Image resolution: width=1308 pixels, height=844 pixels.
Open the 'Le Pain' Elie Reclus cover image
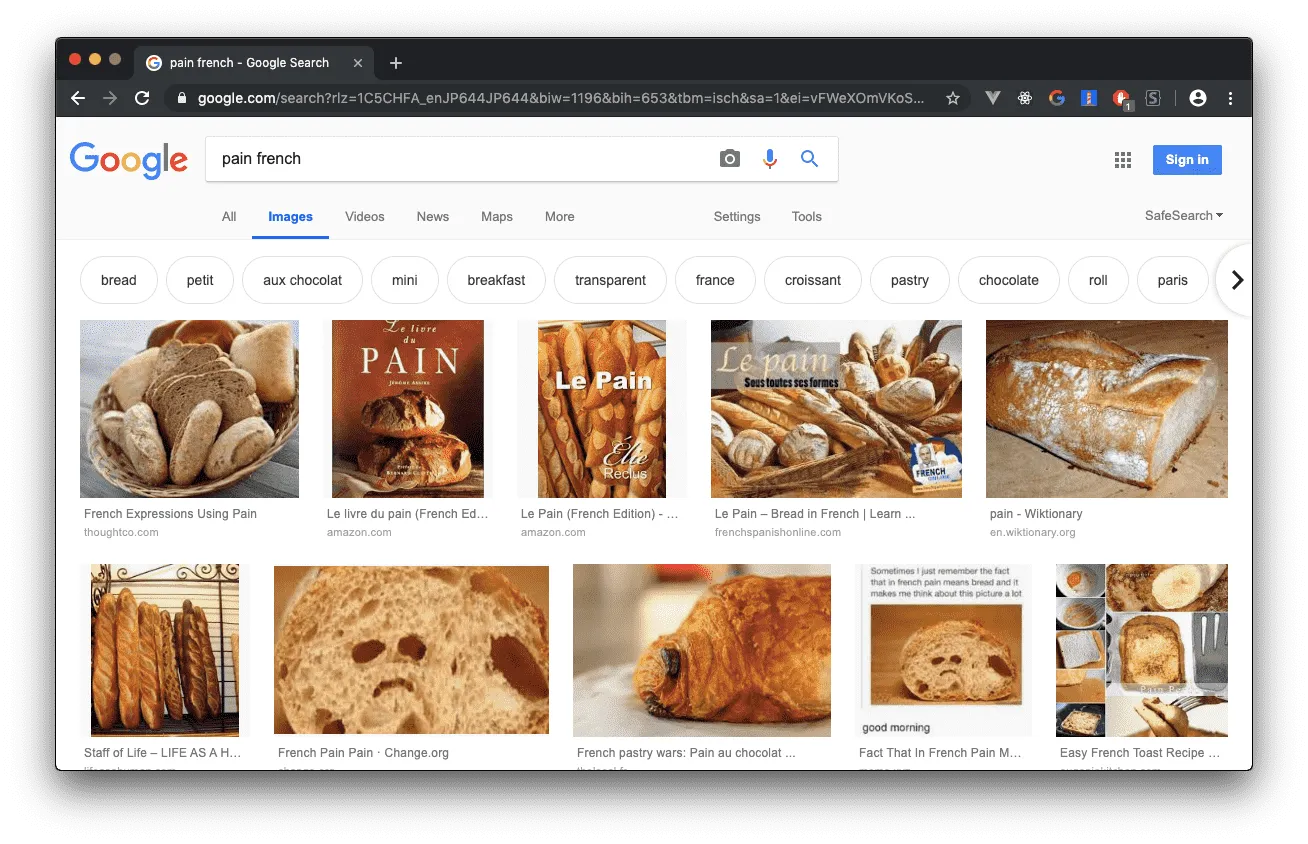click(x=602, y=409)
